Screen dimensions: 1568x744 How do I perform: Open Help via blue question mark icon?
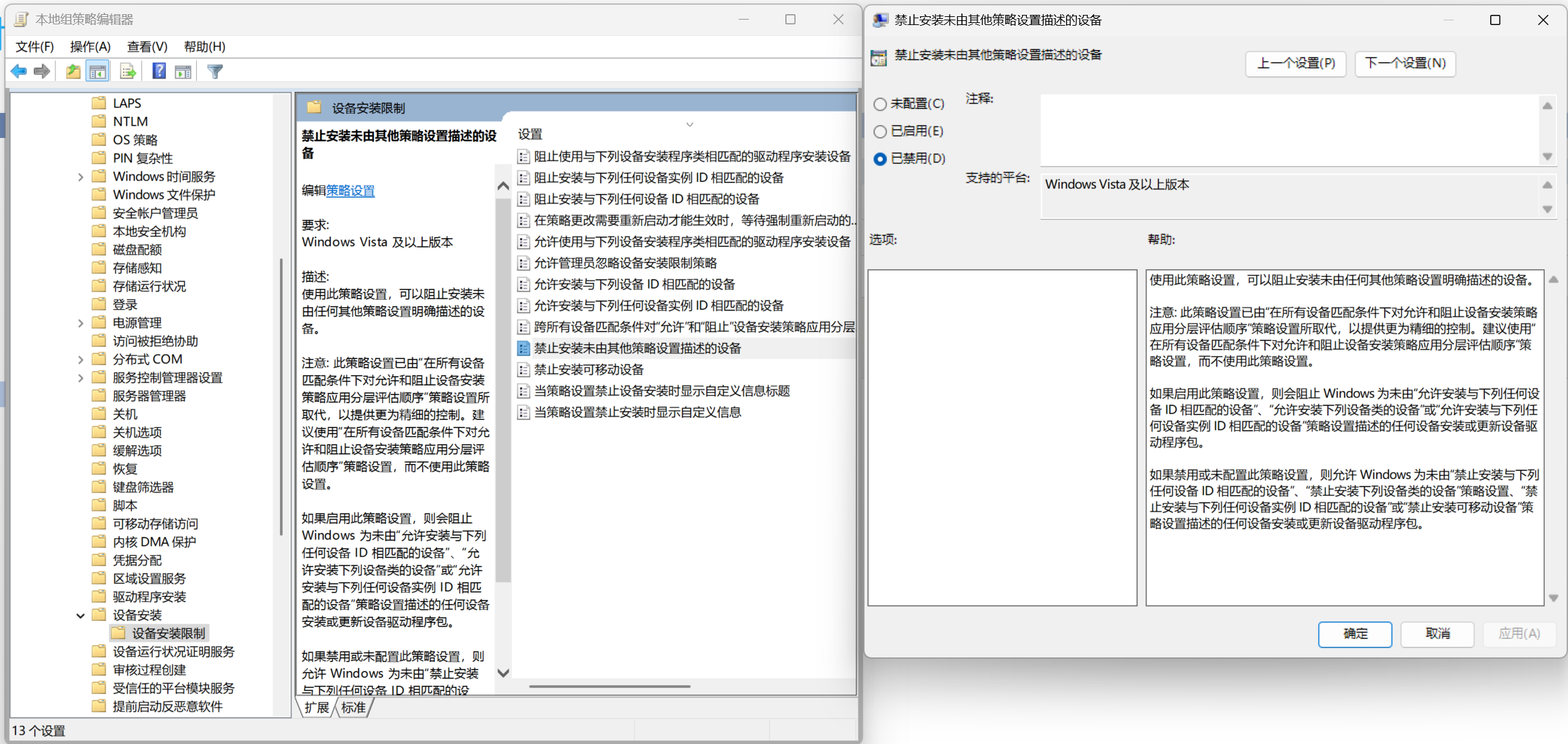[158, 71]
